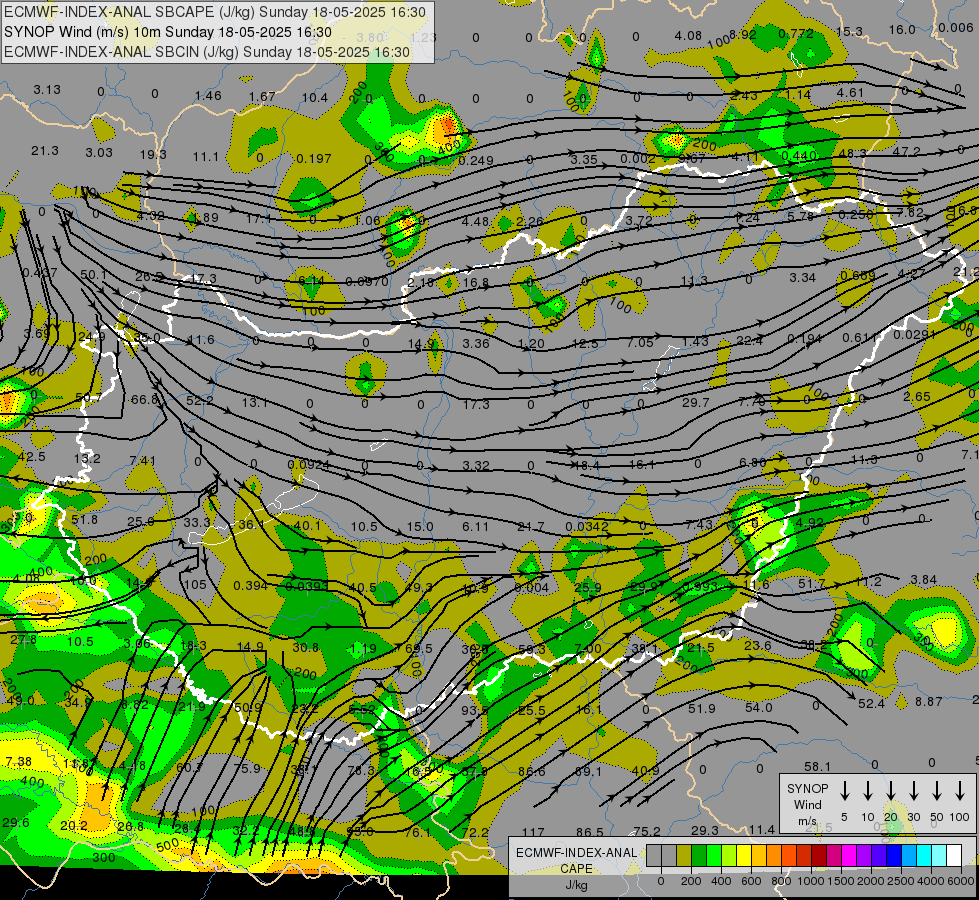Select the white swatch at the 6000 end
This screenshot has height=900, width=979.
click(953, 856)
